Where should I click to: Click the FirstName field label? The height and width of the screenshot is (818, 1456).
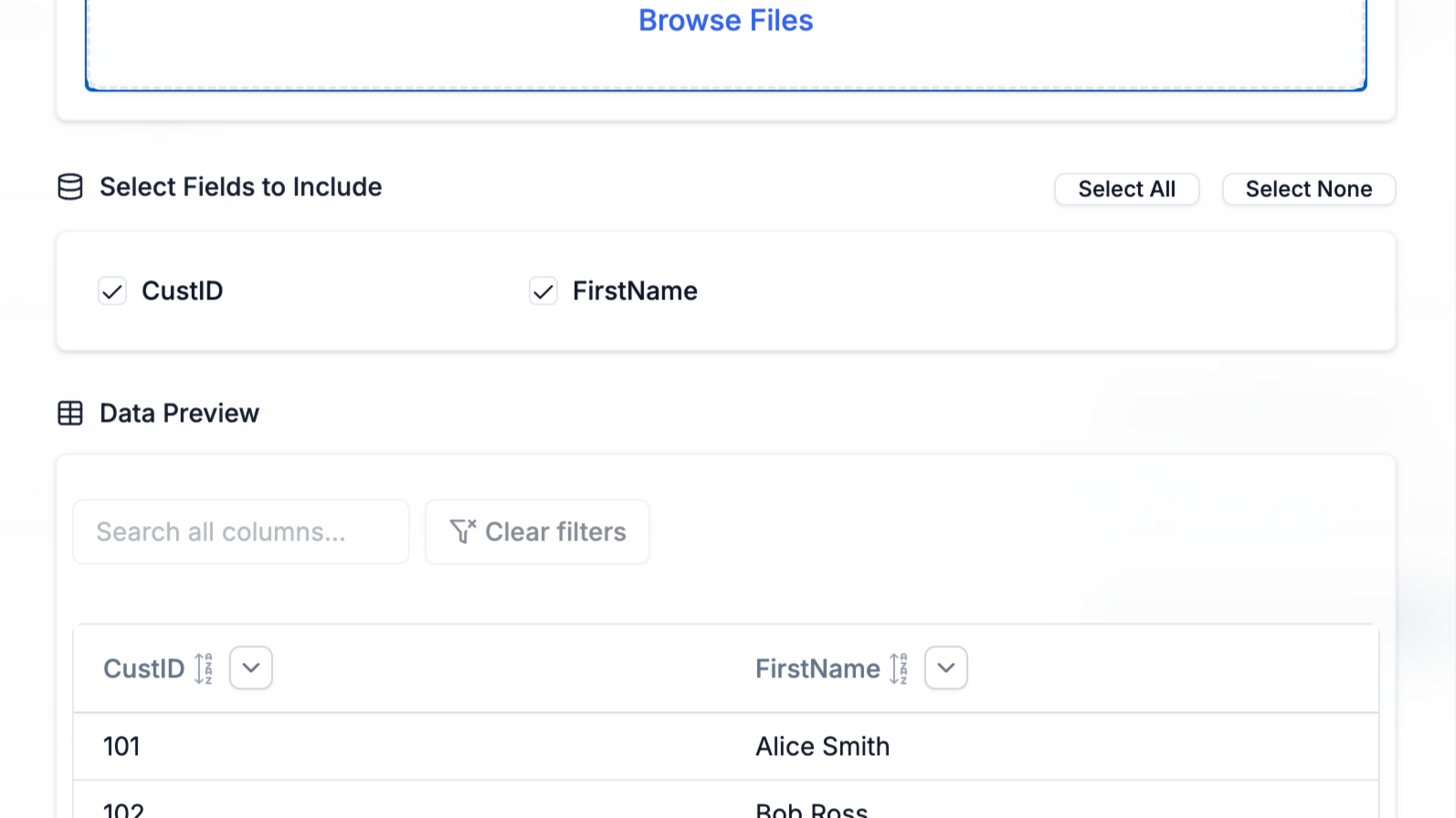635,290
